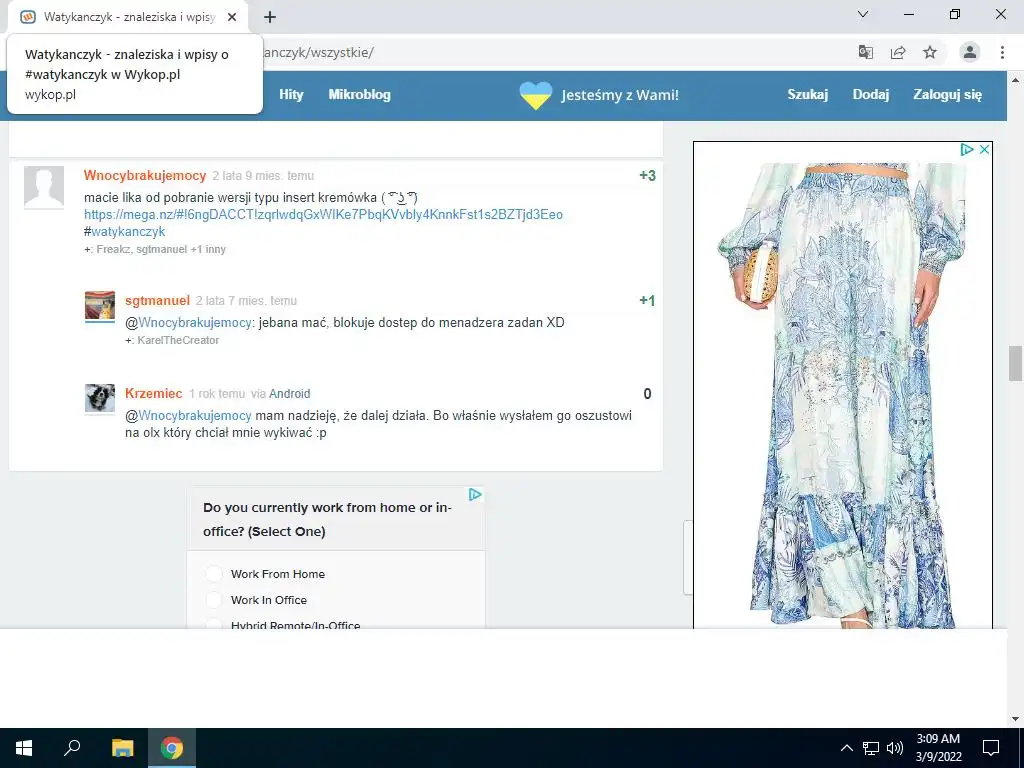Share this page icon
Image resolution: width=1024 pixels, height=768 pixels.
pos(898,52)
